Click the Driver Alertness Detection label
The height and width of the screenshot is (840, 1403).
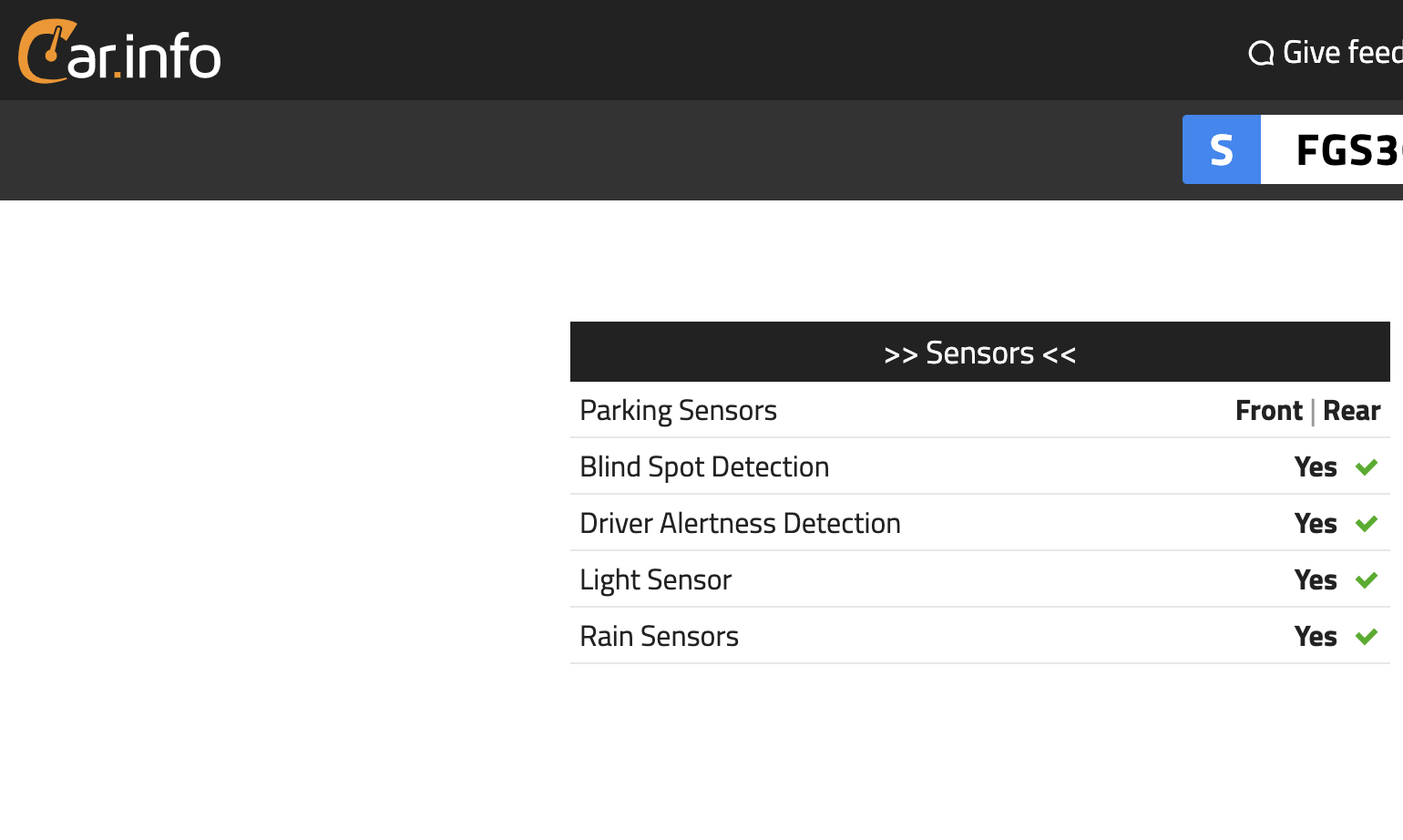pyautogui.click(x=740, y=524)
